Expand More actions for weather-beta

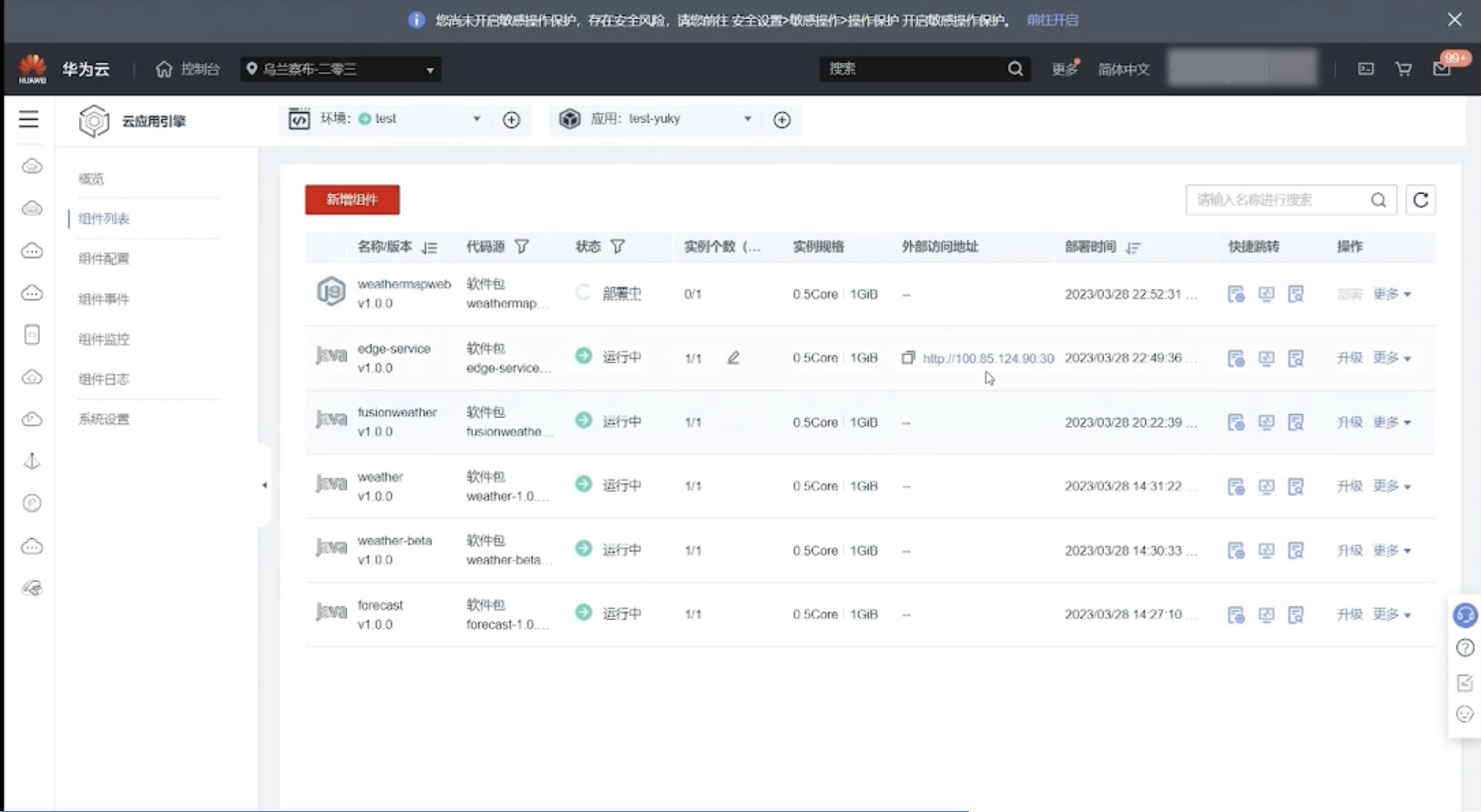click(1392, 551)
